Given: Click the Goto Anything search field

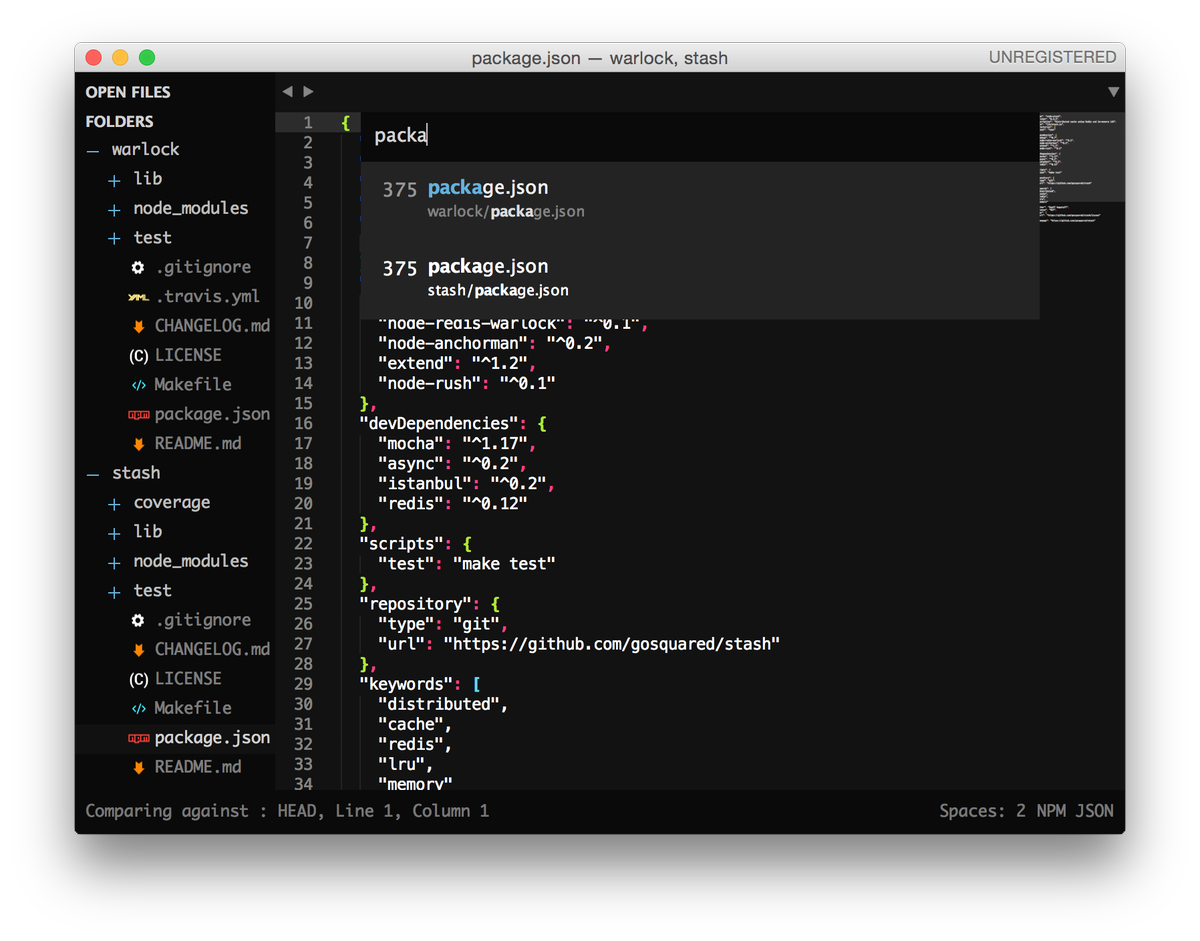Looking at the screenshot, I should pyautogui.click(x=699, y=136).
